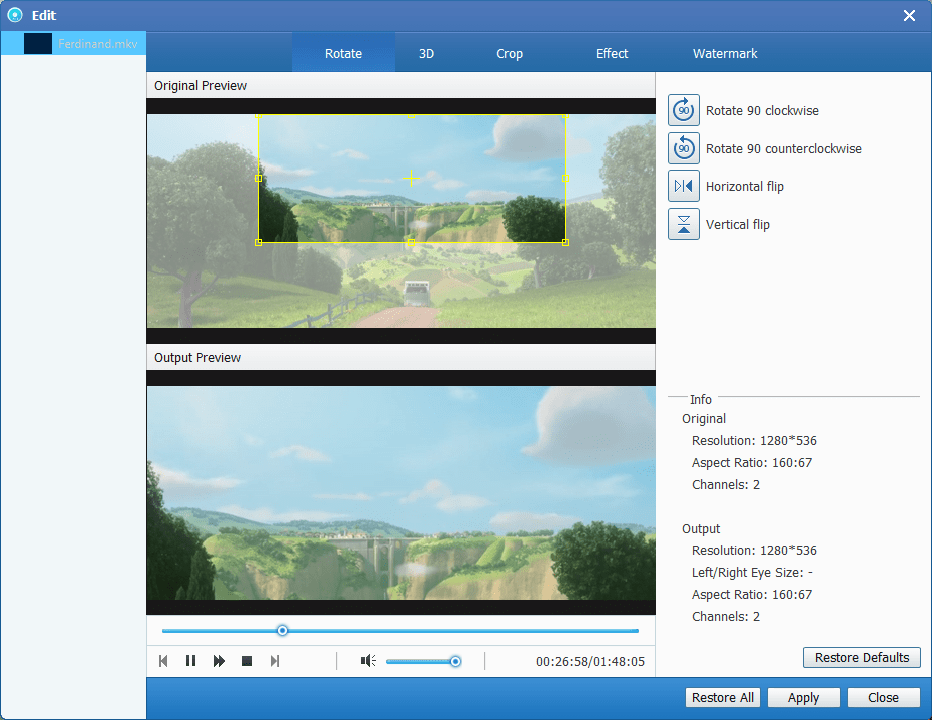Click the original Resolution: 1280*536 text

click(754, 441)
